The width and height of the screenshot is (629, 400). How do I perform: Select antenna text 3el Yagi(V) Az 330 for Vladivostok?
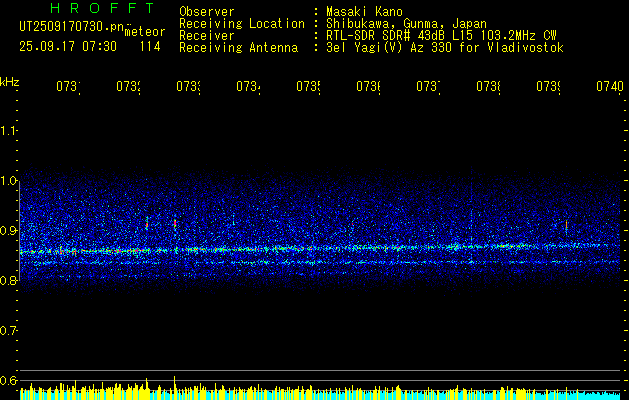tap(445, 48)
